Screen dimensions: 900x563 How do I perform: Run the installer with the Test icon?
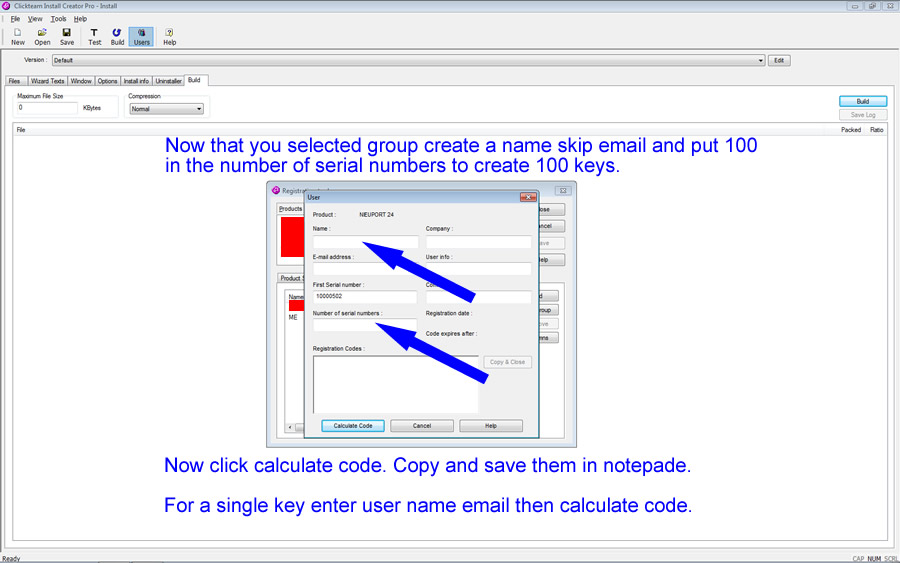coord(94,36)
